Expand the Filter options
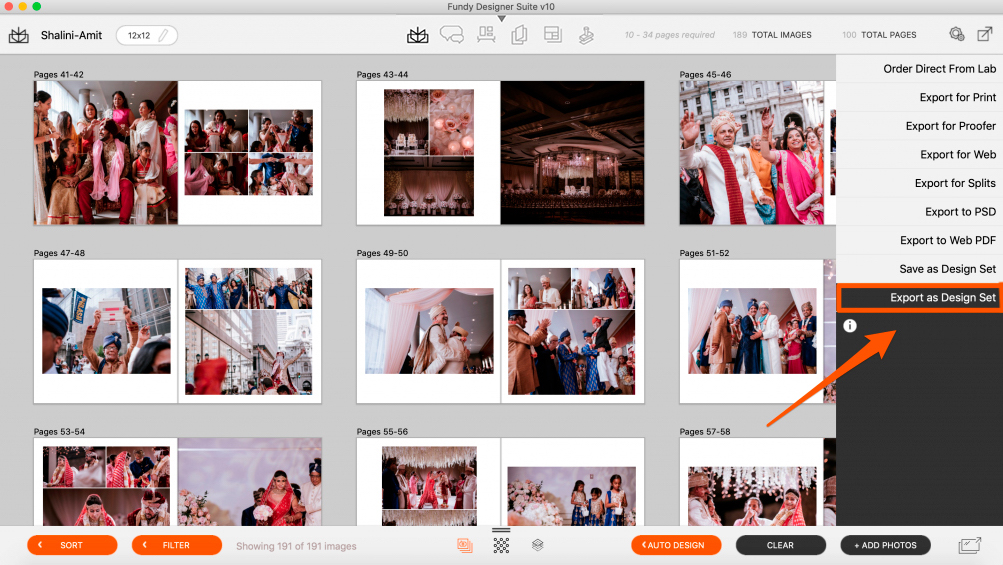The height and width of the screenshot is (565, 1003). point(176,545)
